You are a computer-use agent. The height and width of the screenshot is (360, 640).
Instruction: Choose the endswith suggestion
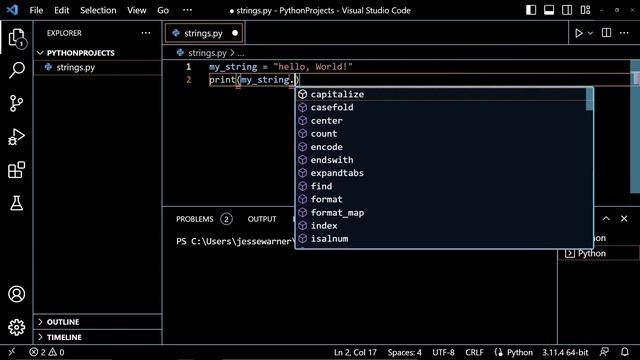point(441,160)
